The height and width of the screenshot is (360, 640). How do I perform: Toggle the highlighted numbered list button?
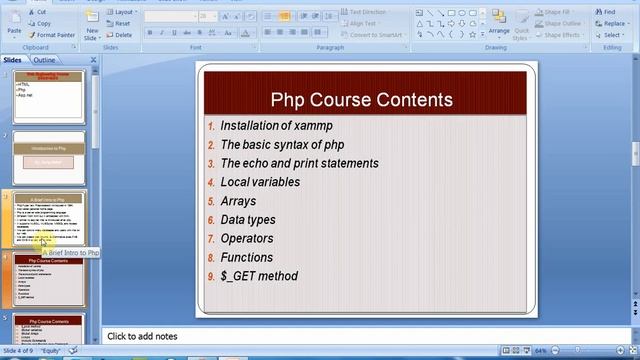coord(284,16)
